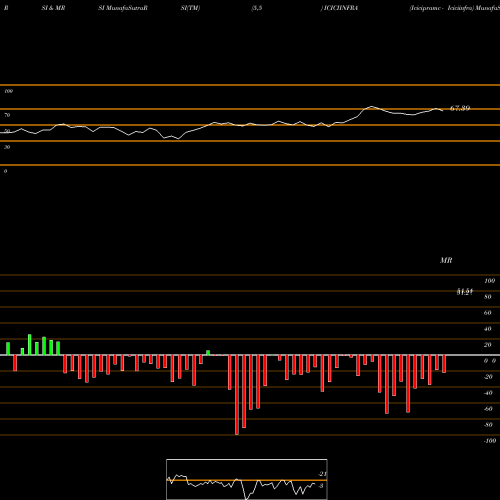Click the -21 value in mini chart
Viewport: 500px width, 500px height.
322,474
